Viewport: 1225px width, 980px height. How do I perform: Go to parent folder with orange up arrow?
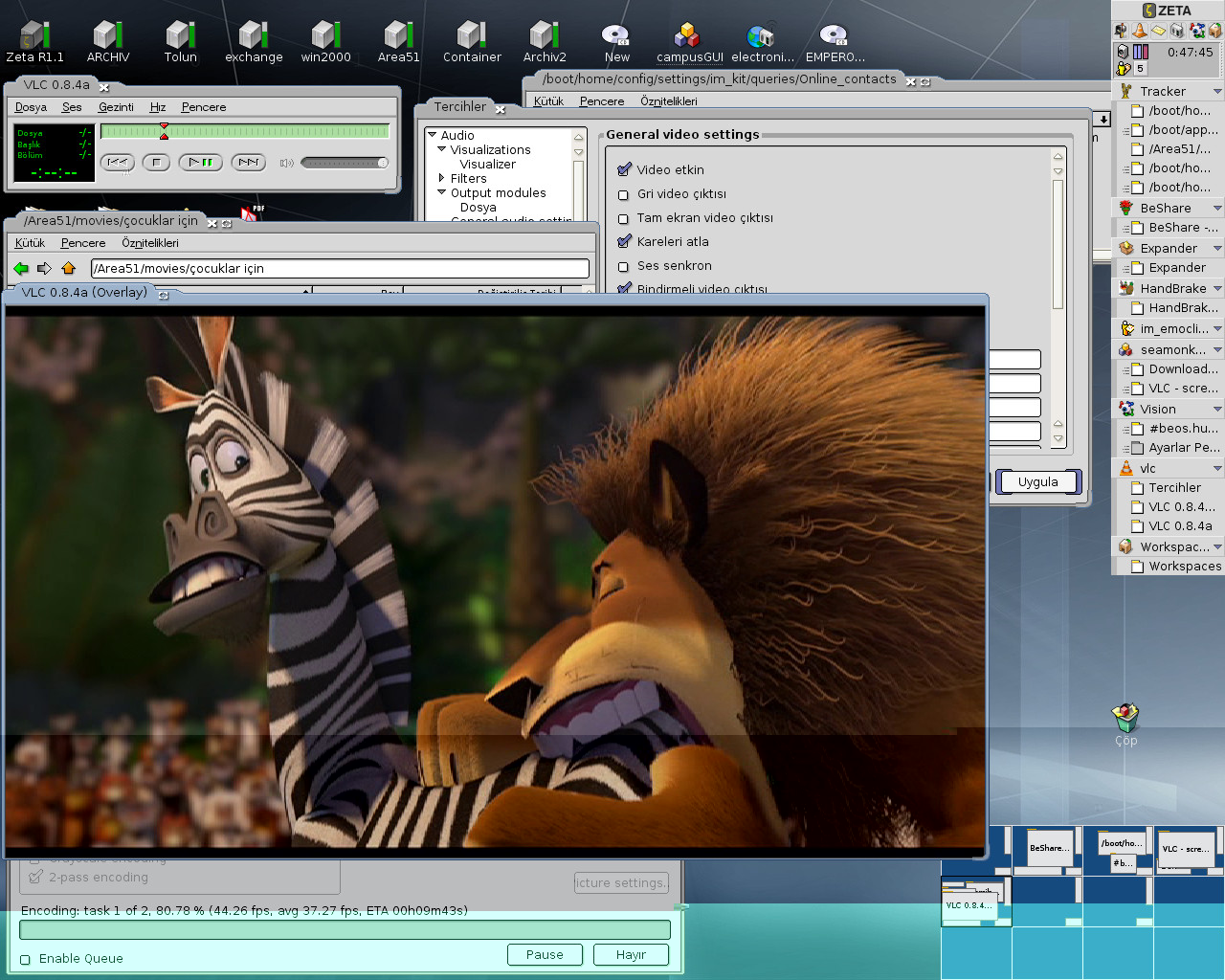(68, 268)
